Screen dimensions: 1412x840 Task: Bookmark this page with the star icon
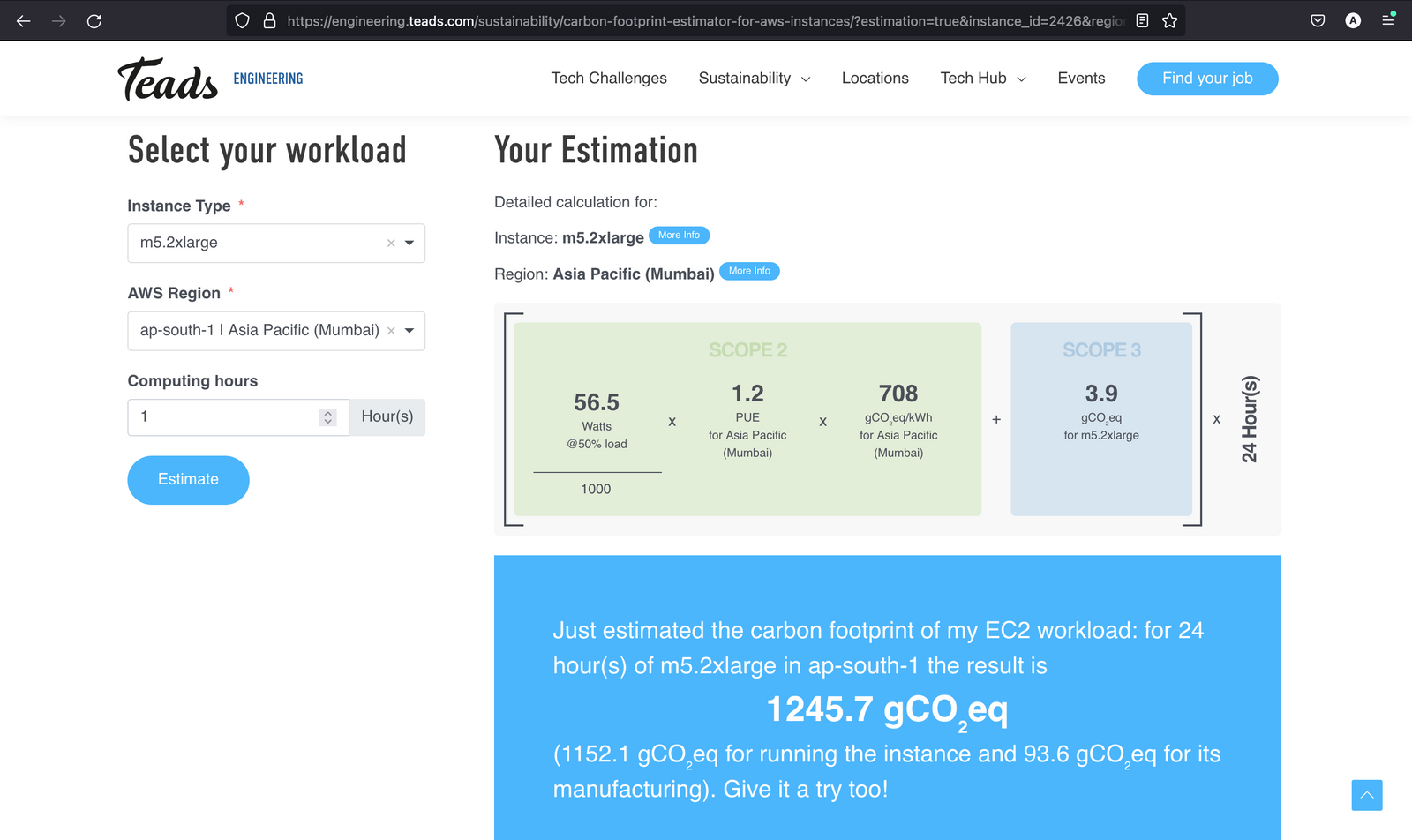pos(1170,20)
